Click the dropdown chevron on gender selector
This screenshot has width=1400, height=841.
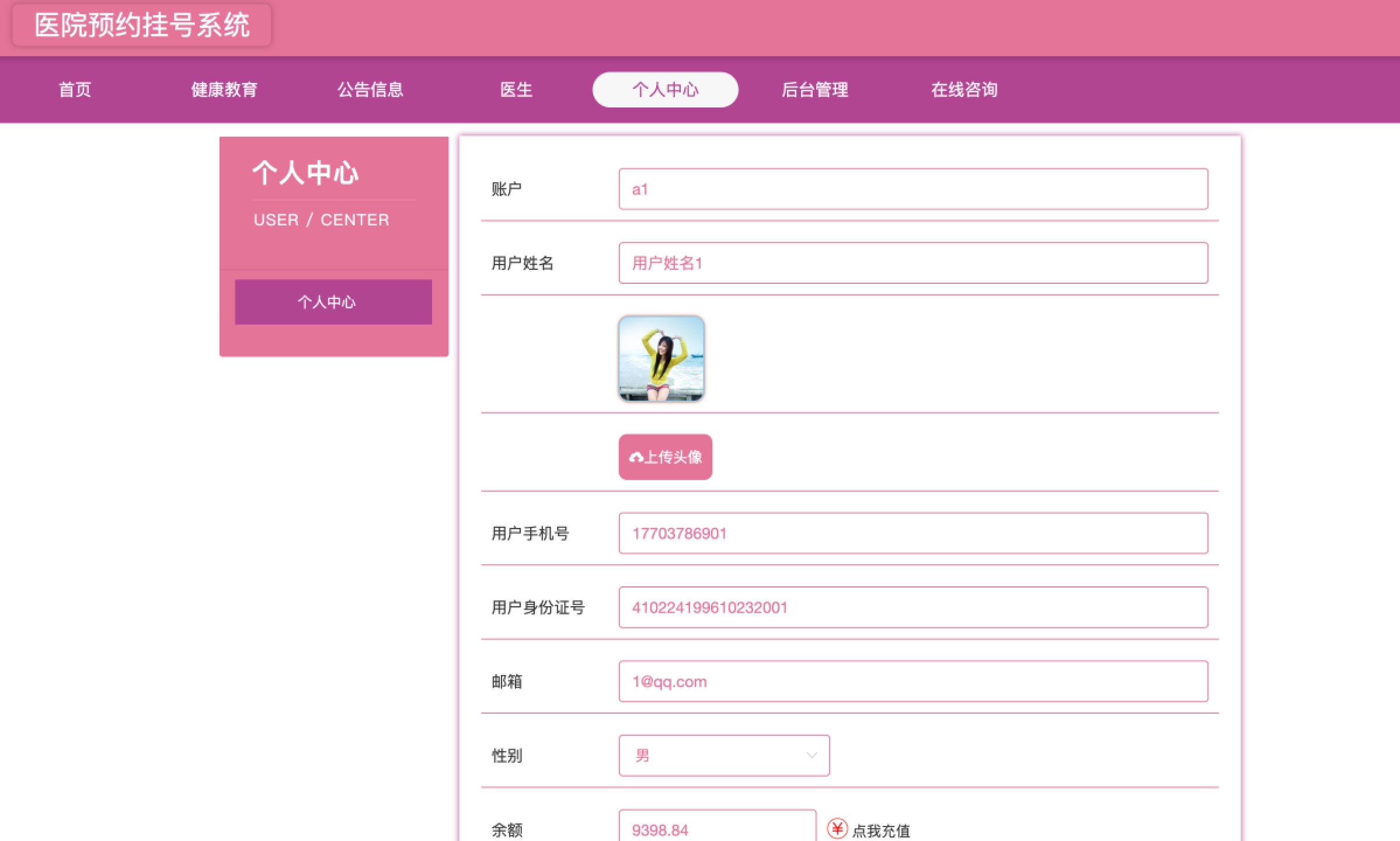(x=811, y=755)
